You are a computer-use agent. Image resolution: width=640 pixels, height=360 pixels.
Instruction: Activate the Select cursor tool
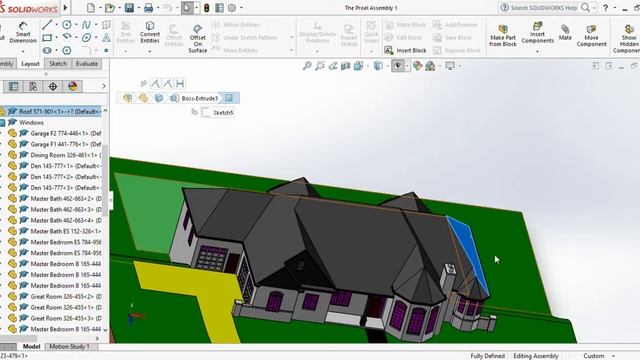tap(187, 8)
